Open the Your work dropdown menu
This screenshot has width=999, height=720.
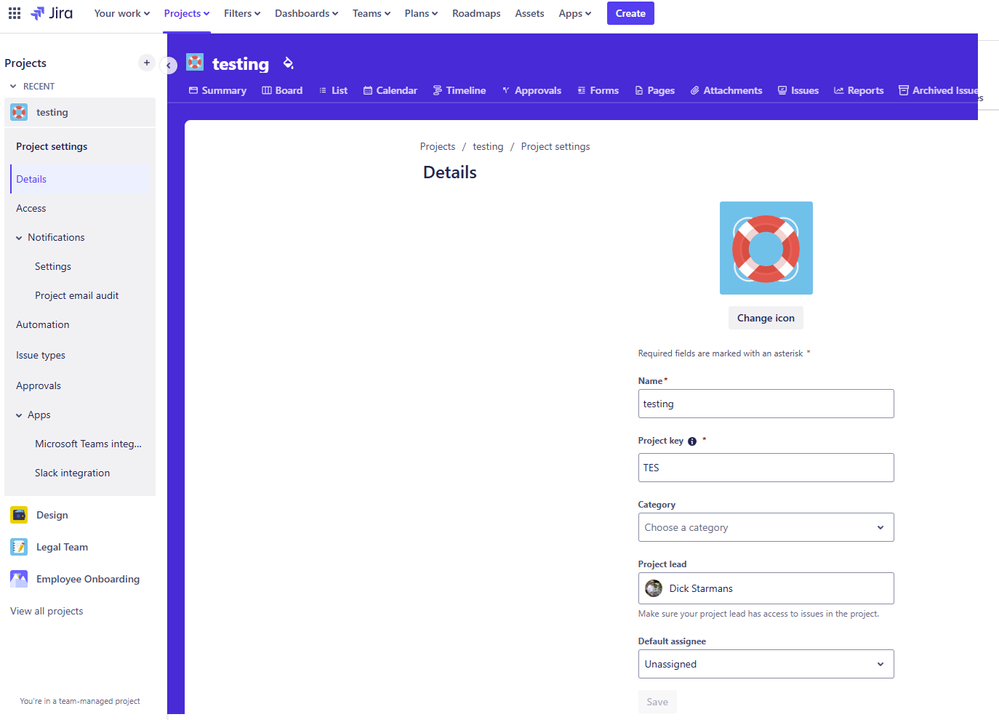(x=122, y=13)
